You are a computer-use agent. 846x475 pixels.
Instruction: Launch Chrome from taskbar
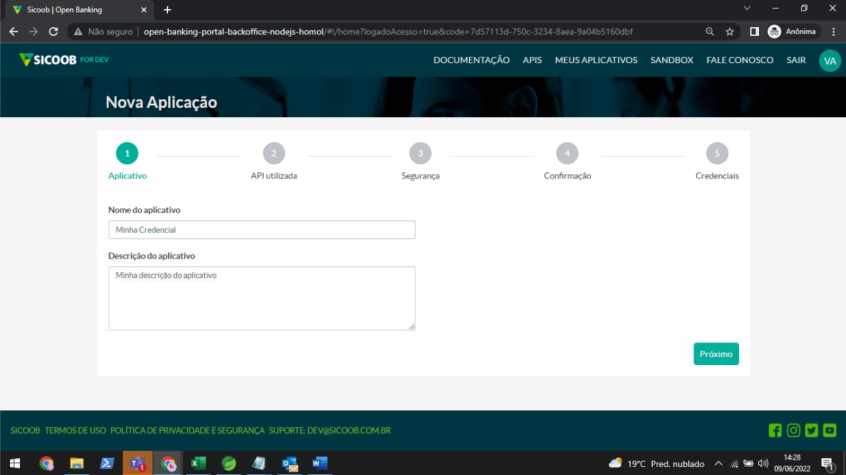[x=46, y=463]
